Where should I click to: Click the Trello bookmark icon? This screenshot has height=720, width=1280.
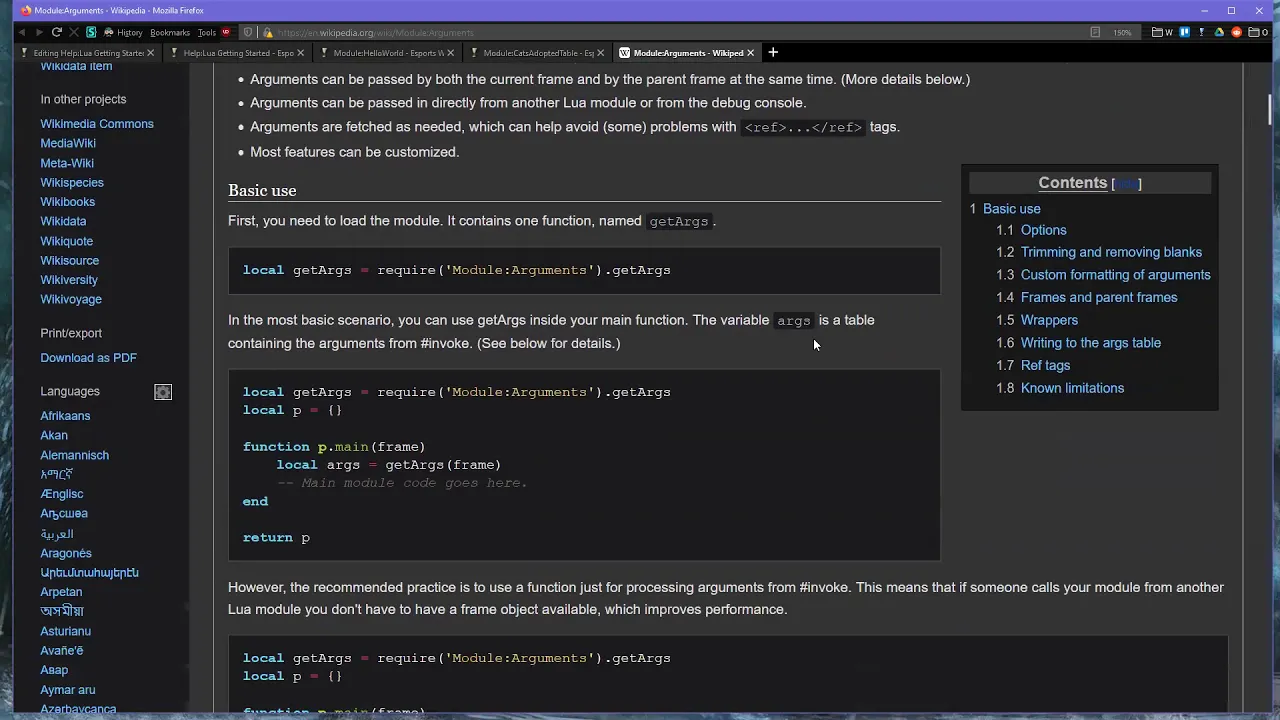pos(1185,32)
